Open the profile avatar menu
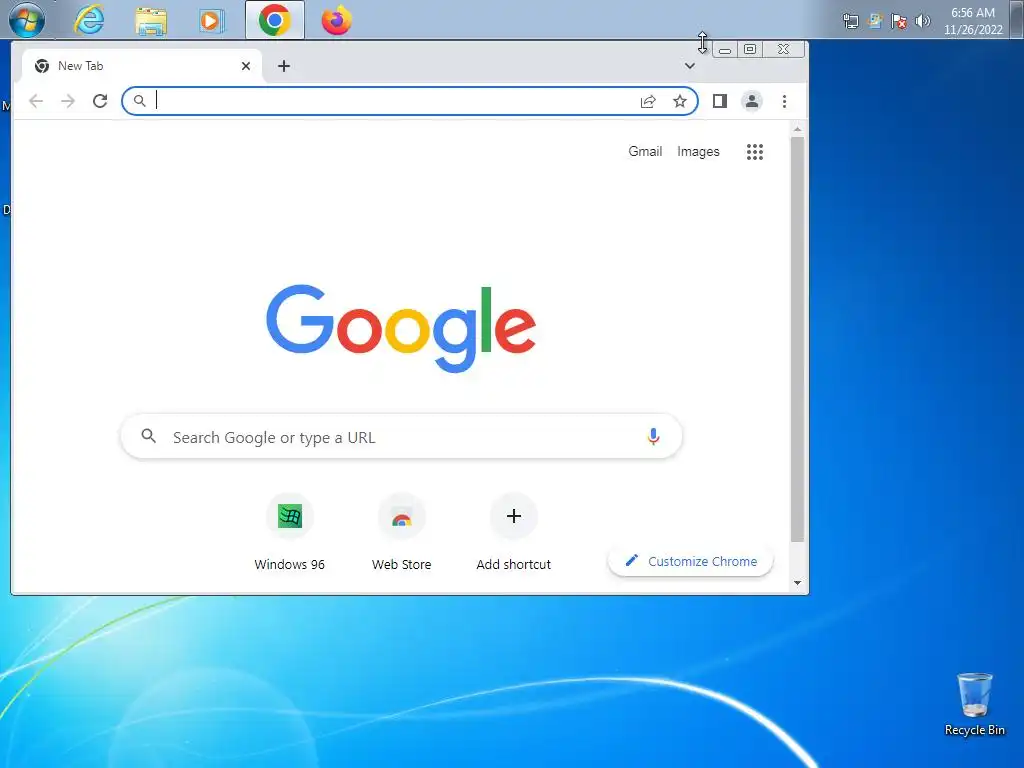 click(x=752, y=101)
